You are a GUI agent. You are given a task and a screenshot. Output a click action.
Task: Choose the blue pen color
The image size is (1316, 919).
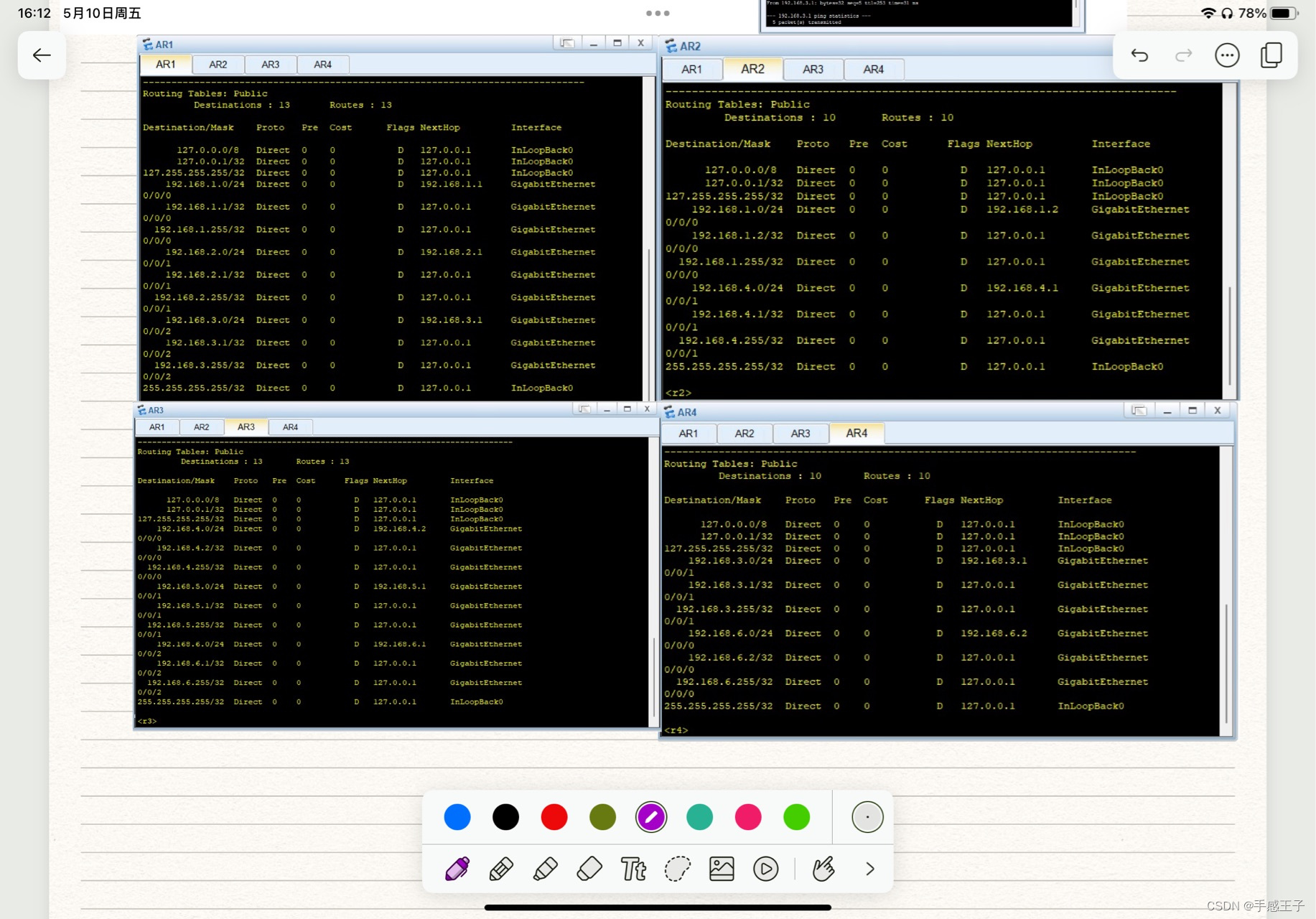coord(457,817)
